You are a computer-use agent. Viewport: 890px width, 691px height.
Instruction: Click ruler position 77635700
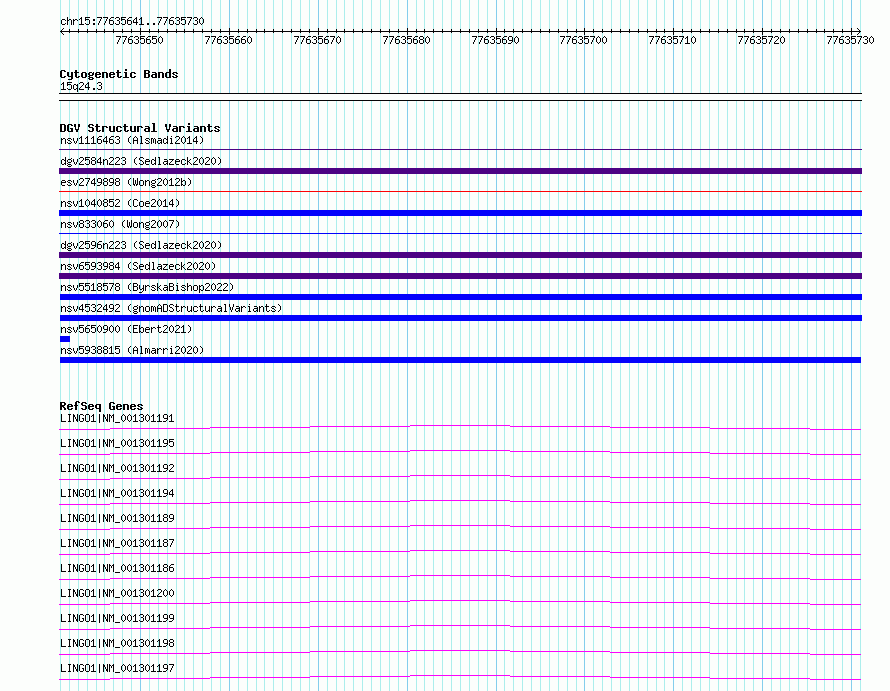583,40
